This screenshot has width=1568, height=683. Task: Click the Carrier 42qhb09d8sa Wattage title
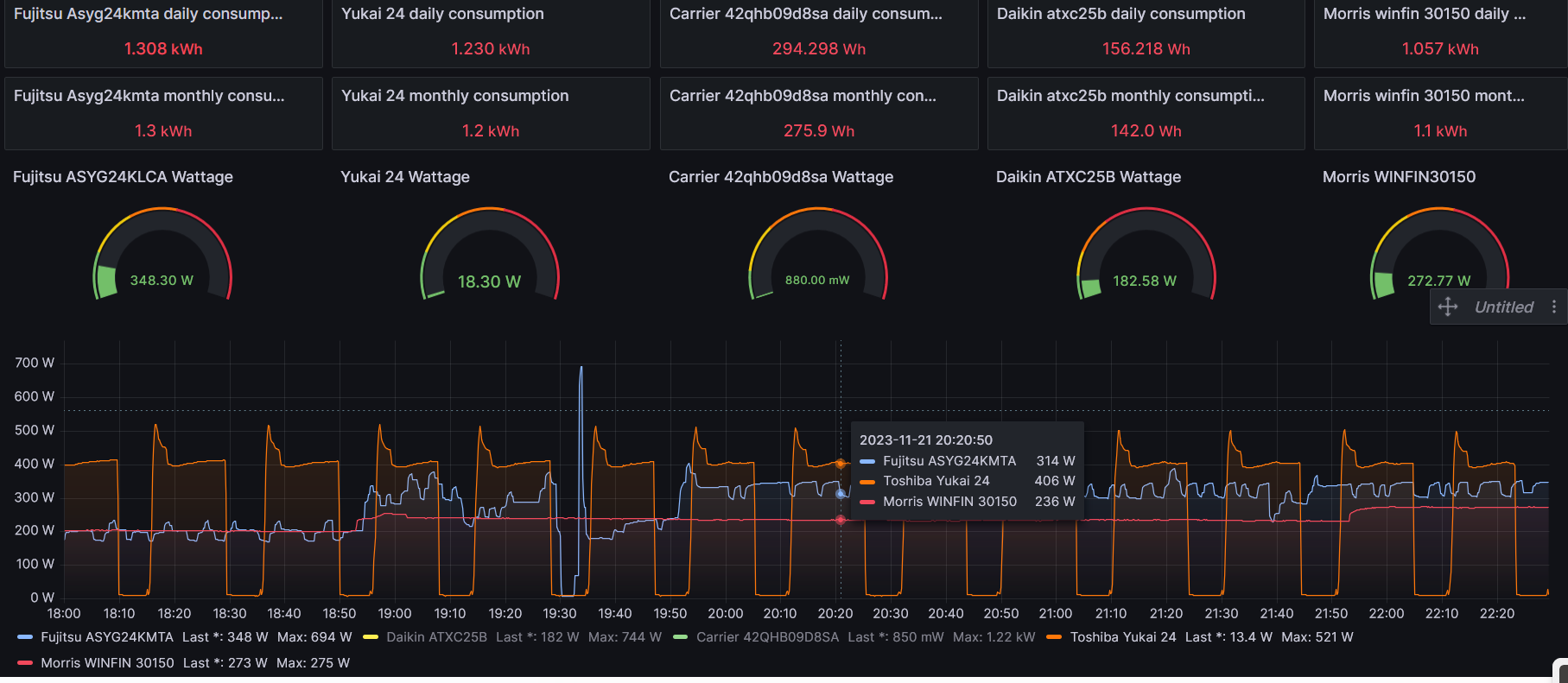pos(781,177)
